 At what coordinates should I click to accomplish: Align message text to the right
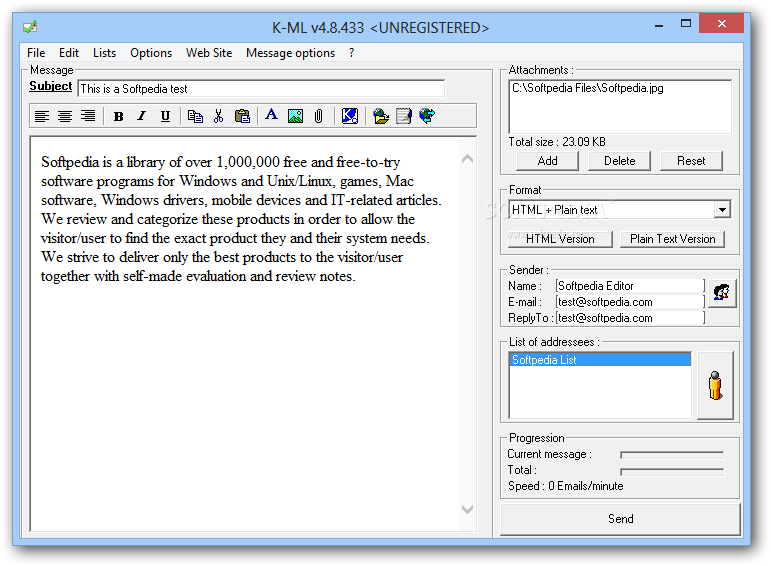pyautogui.click(x=88, y=116)
